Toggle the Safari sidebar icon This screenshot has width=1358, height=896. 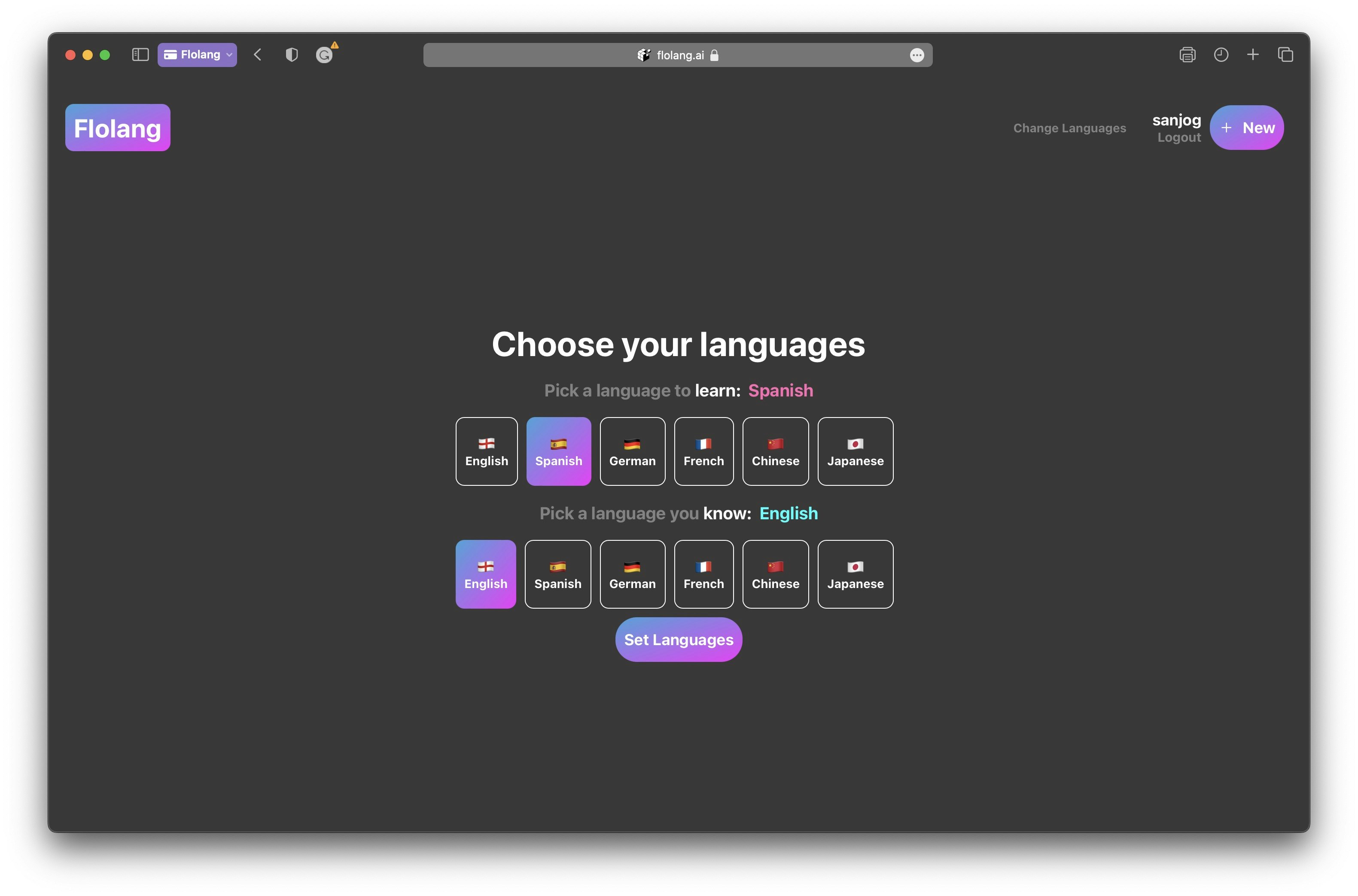pyautogui.click(x=140, y=55)
